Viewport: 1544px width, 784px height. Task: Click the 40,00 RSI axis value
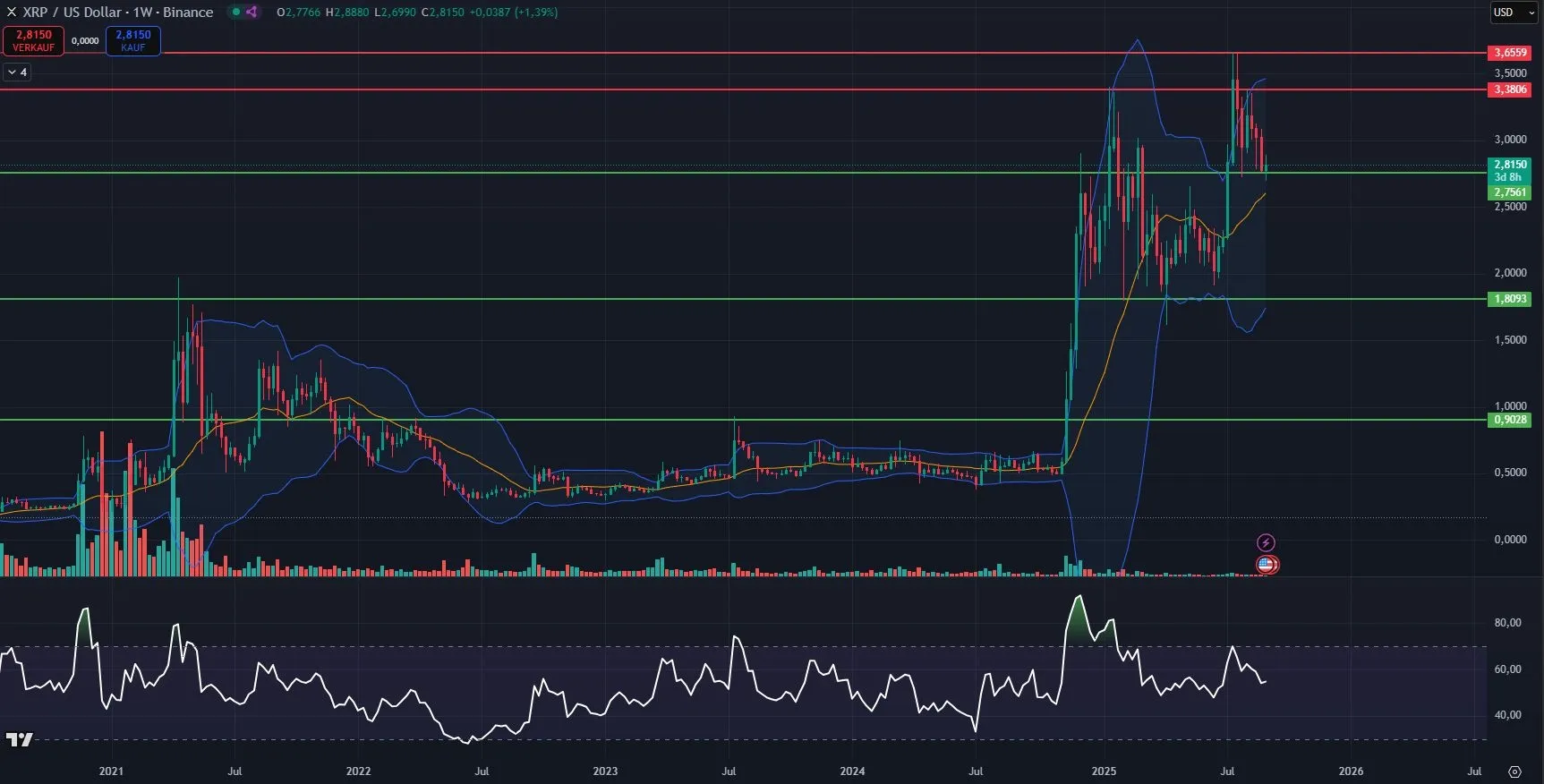coord(1507,715)
